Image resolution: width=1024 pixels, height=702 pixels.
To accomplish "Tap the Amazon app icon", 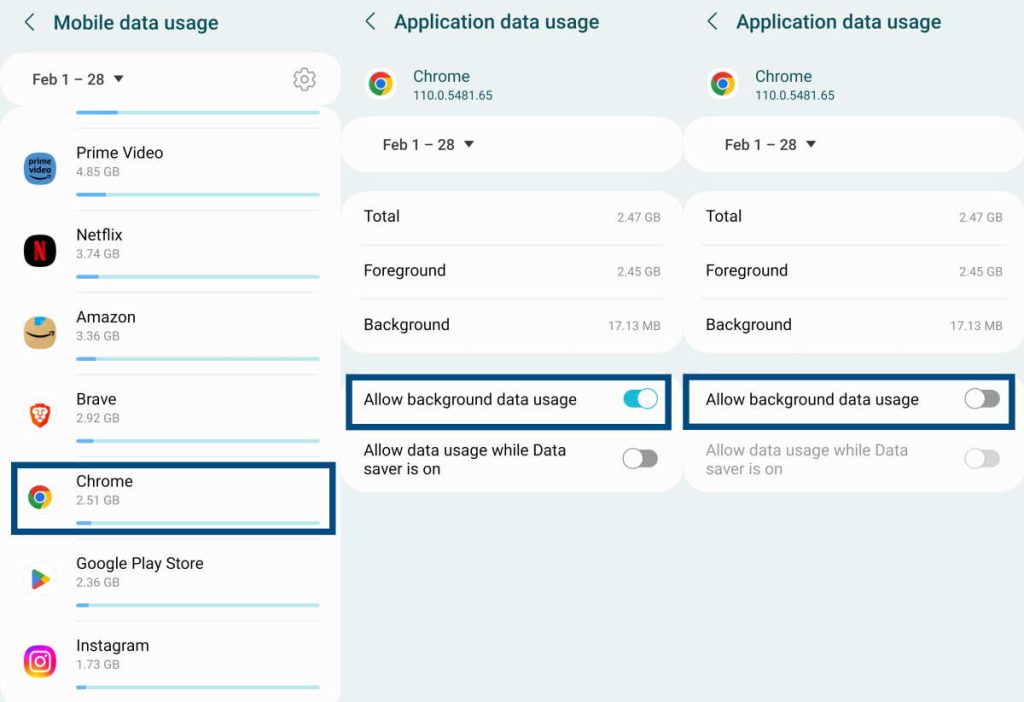I will pyautogui.click(x=40, y=332).
